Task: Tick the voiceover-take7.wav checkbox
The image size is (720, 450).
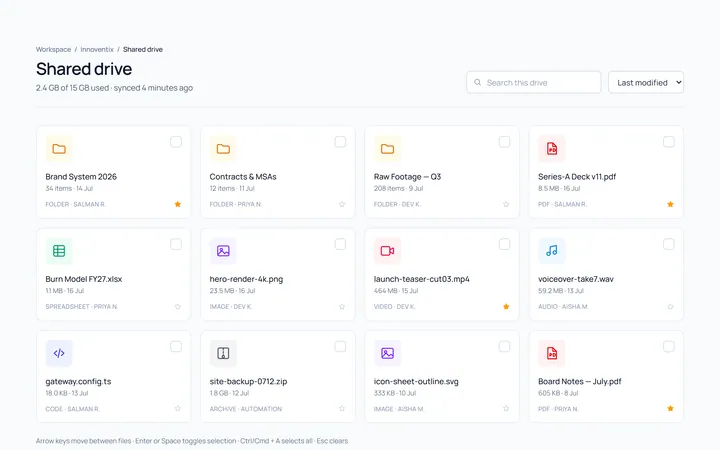Action: pos(669,244)
